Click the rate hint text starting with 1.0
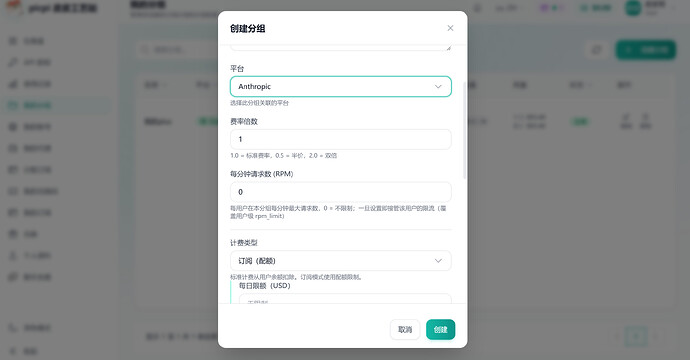 [x=283, y=156]
